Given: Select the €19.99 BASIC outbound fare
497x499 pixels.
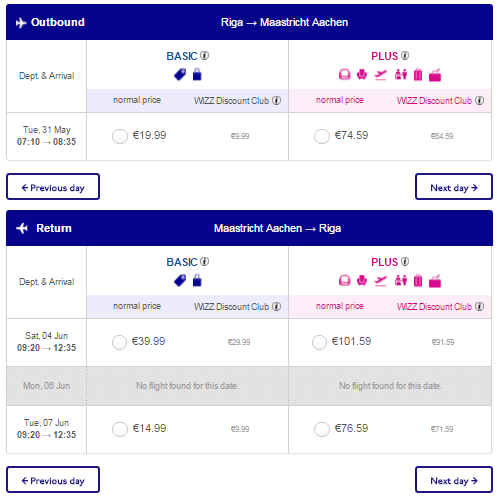Looking at the screenshot, I should click(120, 136).
